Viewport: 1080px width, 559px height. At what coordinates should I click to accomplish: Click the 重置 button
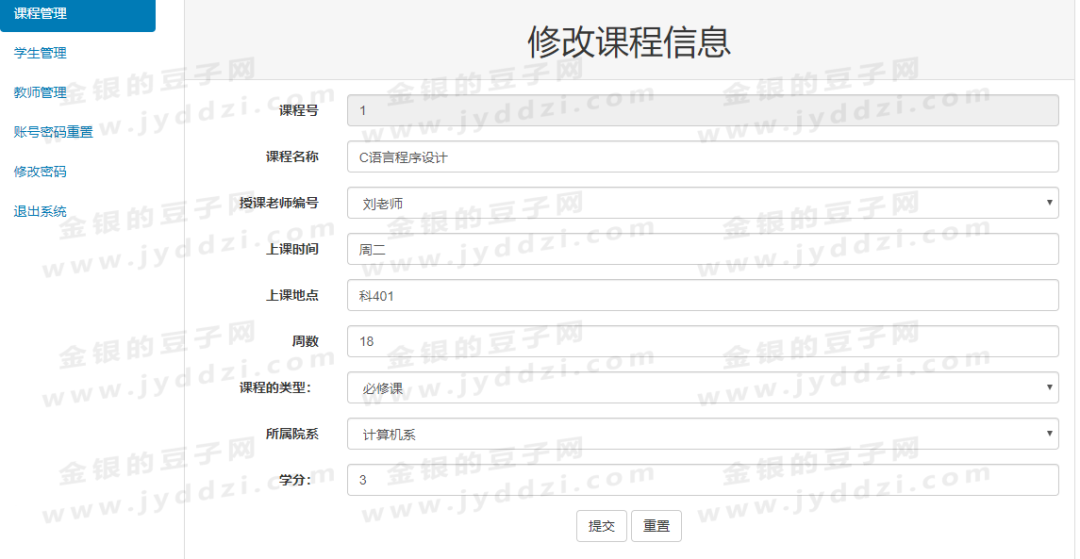point(656,526)
